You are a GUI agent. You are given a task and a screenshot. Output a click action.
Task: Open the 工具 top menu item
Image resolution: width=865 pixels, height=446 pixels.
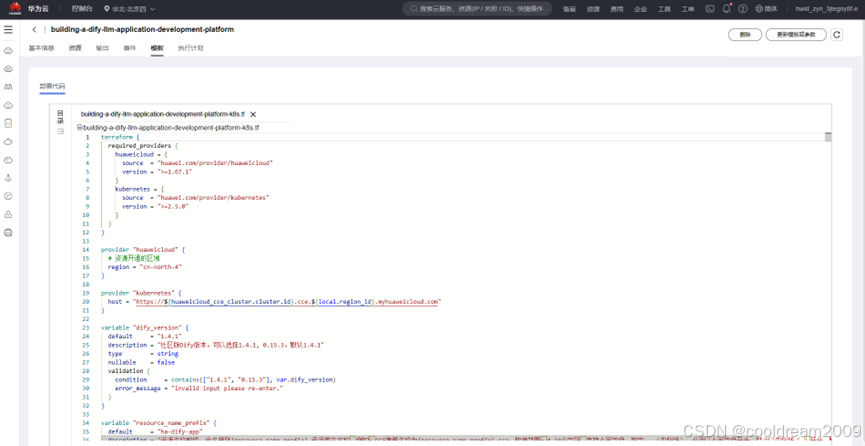(664, 9)
